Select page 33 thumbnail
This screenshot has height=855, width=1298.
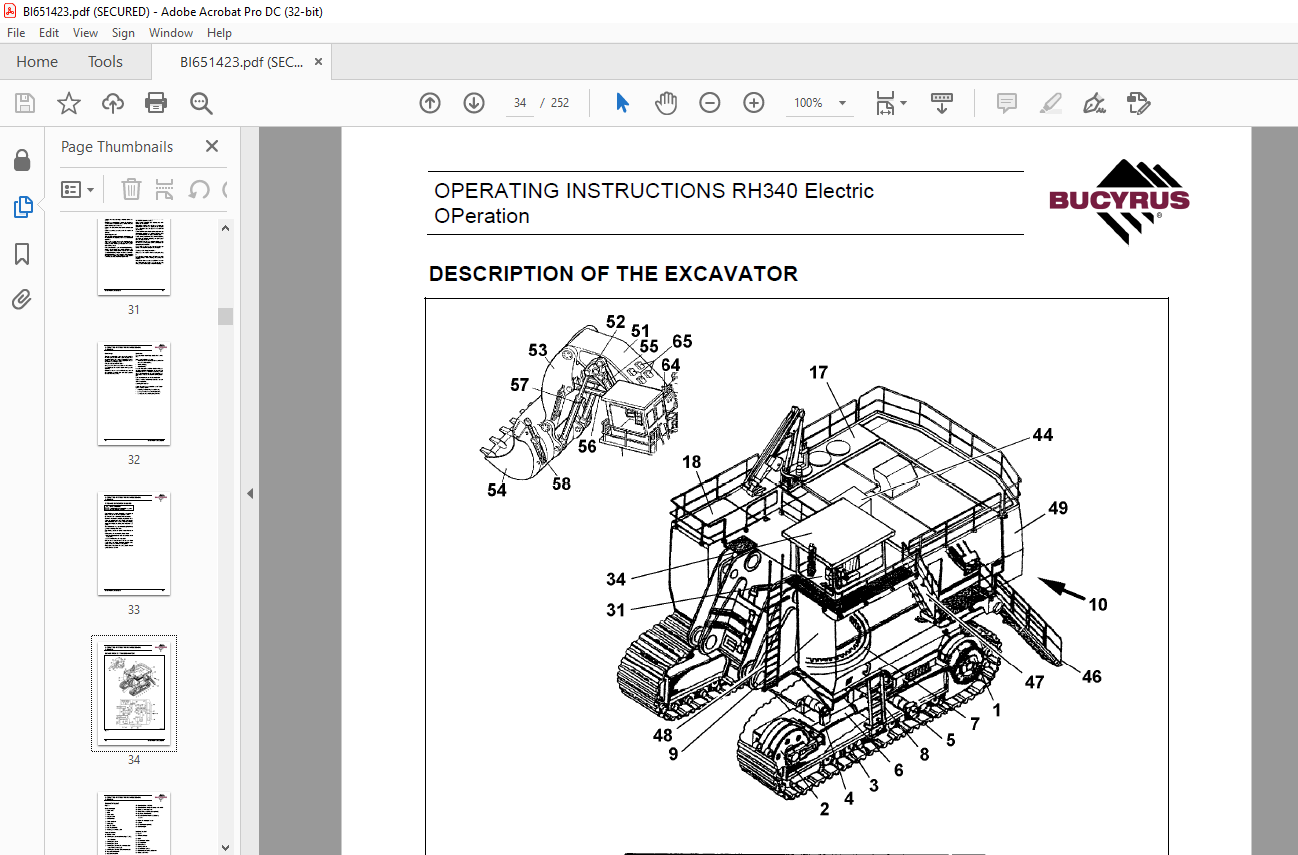134,543
